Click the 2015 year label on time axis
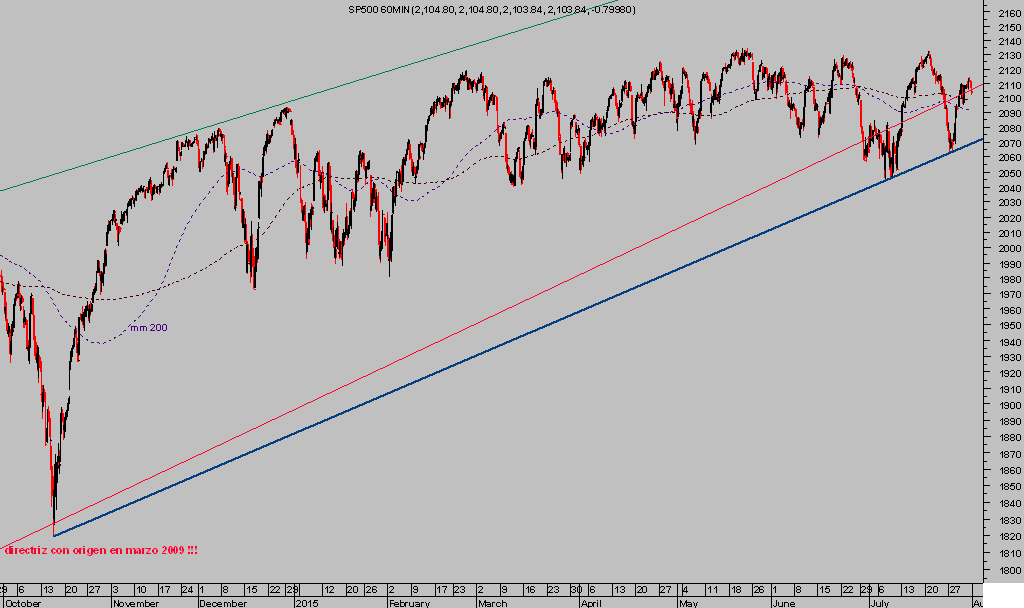 (306, 603)
